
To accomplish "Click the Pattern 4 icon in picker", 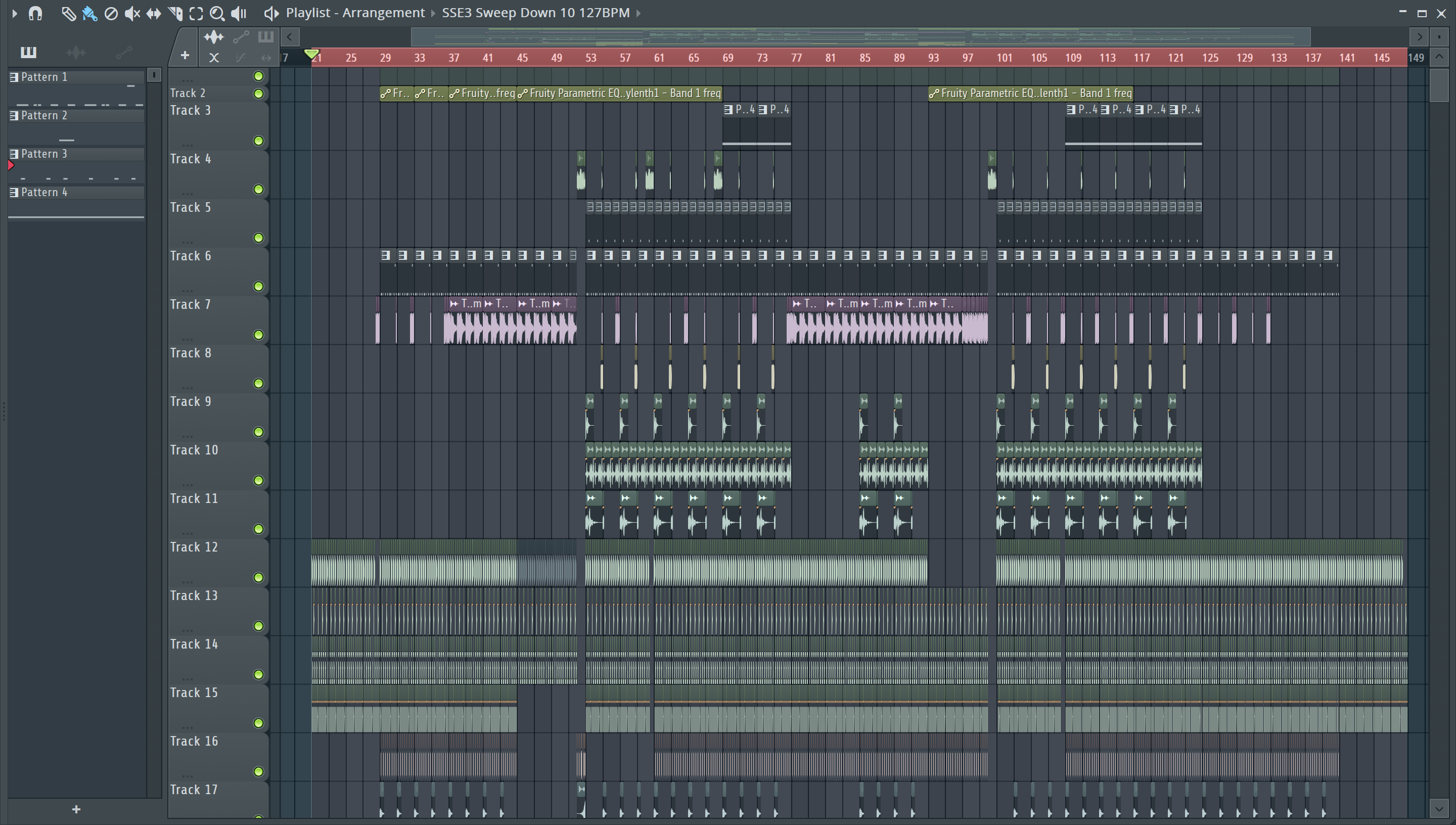I will (x=14, y=193).
